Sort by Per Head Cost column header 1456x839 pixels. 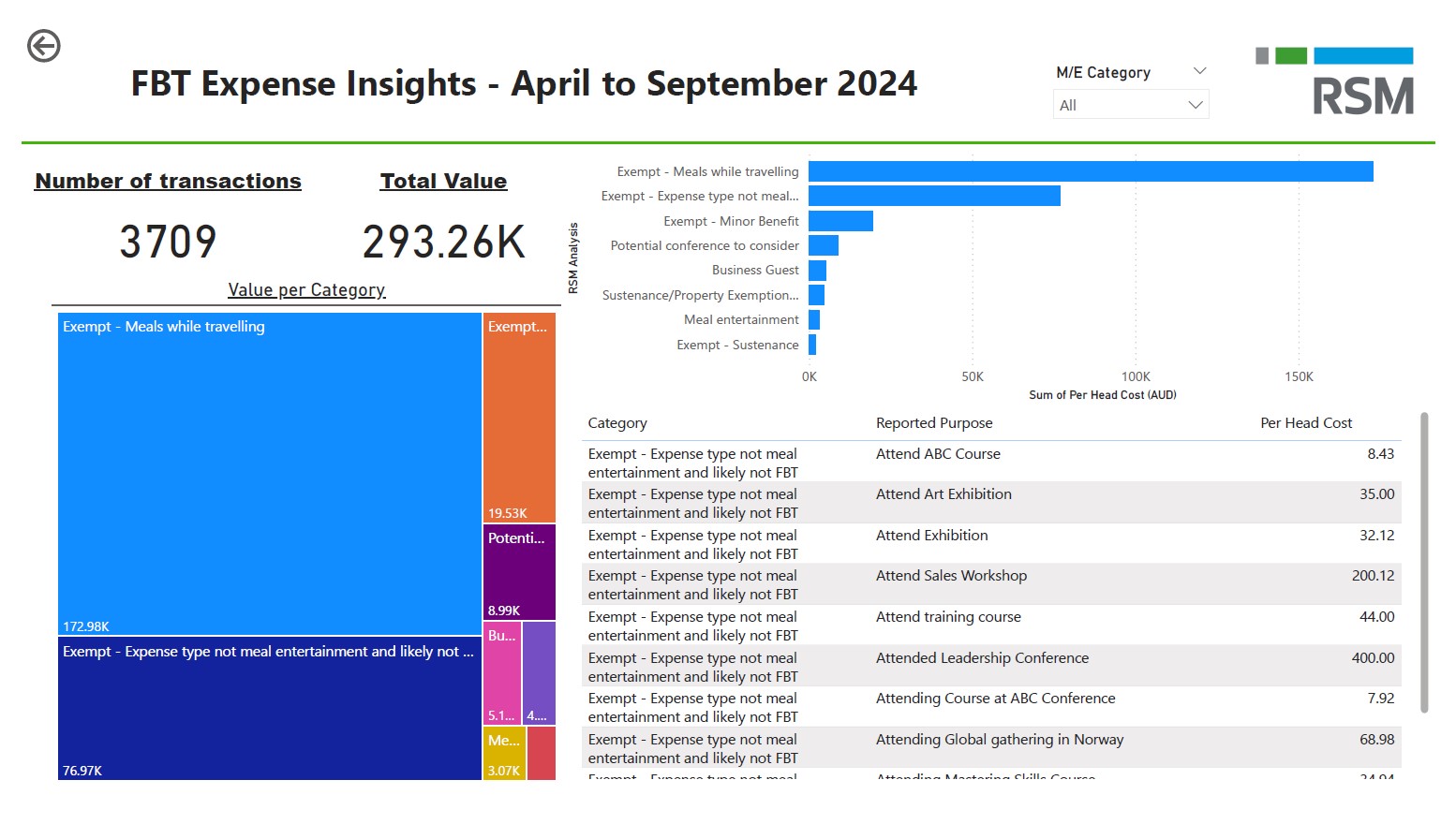click(x=1305, y=423)
